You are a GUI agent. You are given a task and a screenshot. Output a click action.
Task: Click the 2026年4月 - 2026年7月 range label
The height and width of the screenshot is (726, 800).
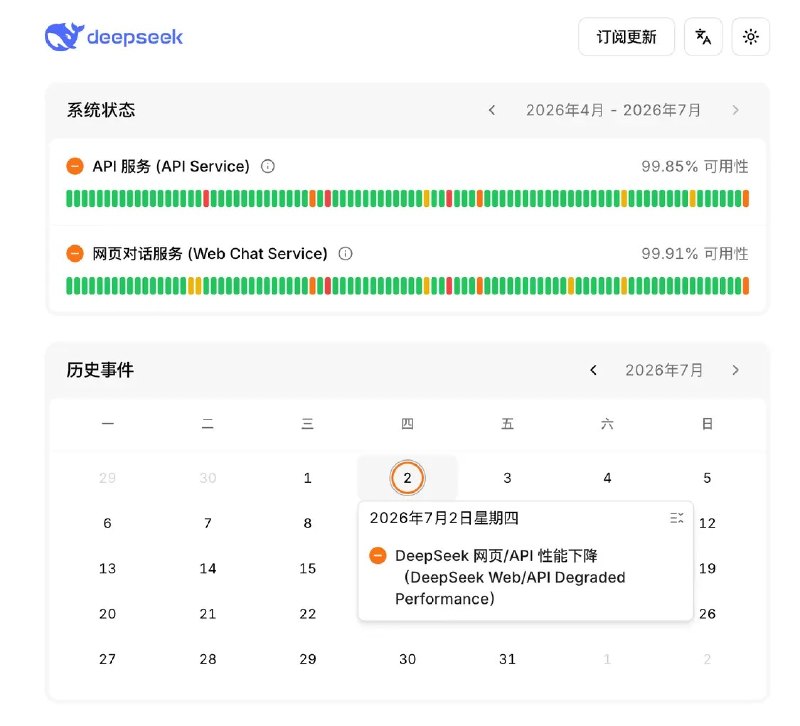(613, 110)
